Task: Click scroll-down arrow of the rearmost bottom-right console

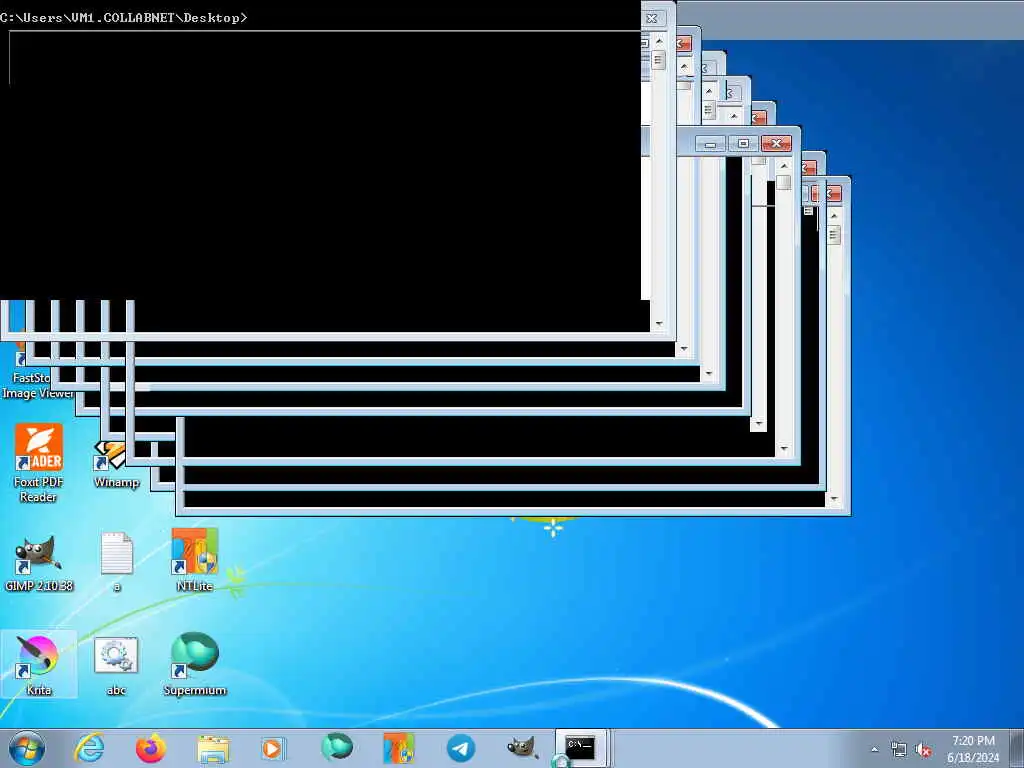Action: point(834,500)
